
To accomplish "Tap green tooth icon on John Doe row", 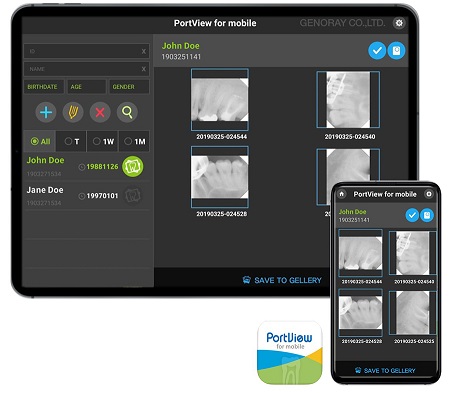I will 133,166.
